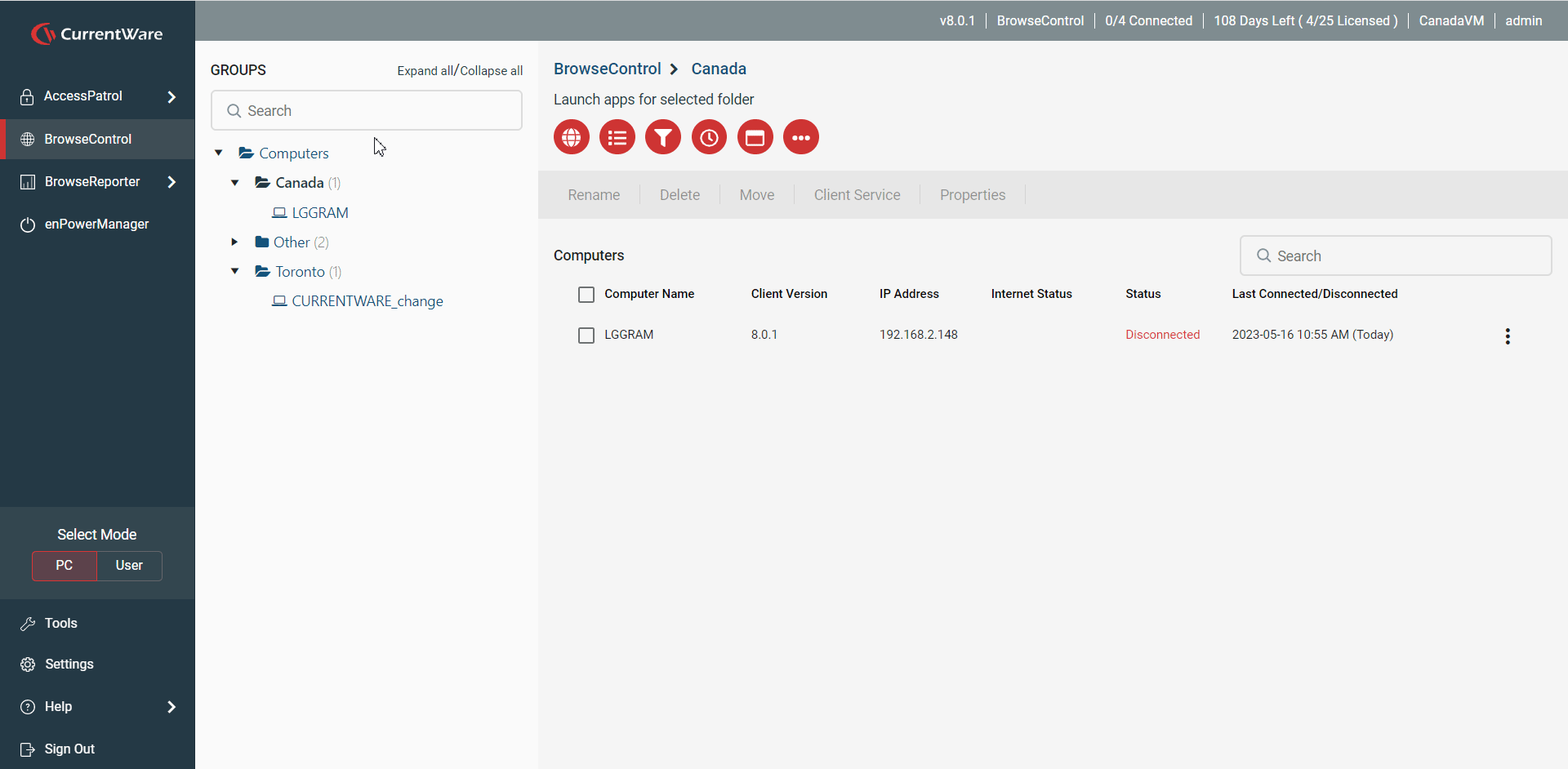The height and width of the screenshot is (769, 1568).
Task: Open the funnel filter red icon
Action: (x=663, y=137)
